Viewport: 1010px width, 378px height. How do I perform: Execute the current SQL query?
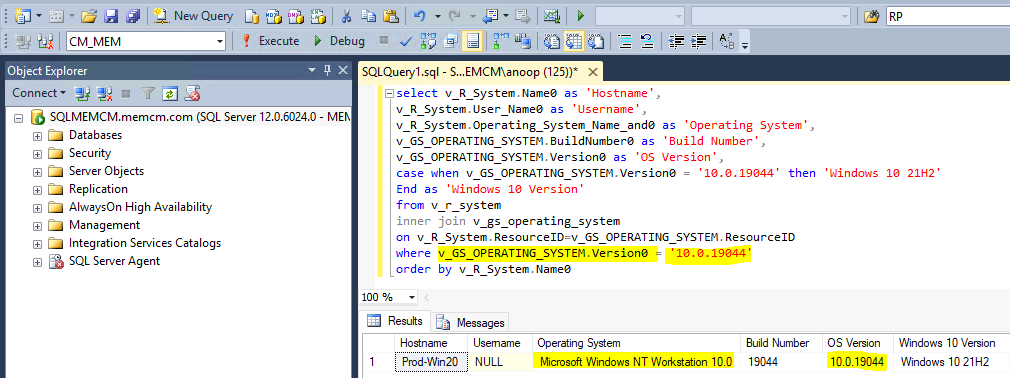[271, 41]
